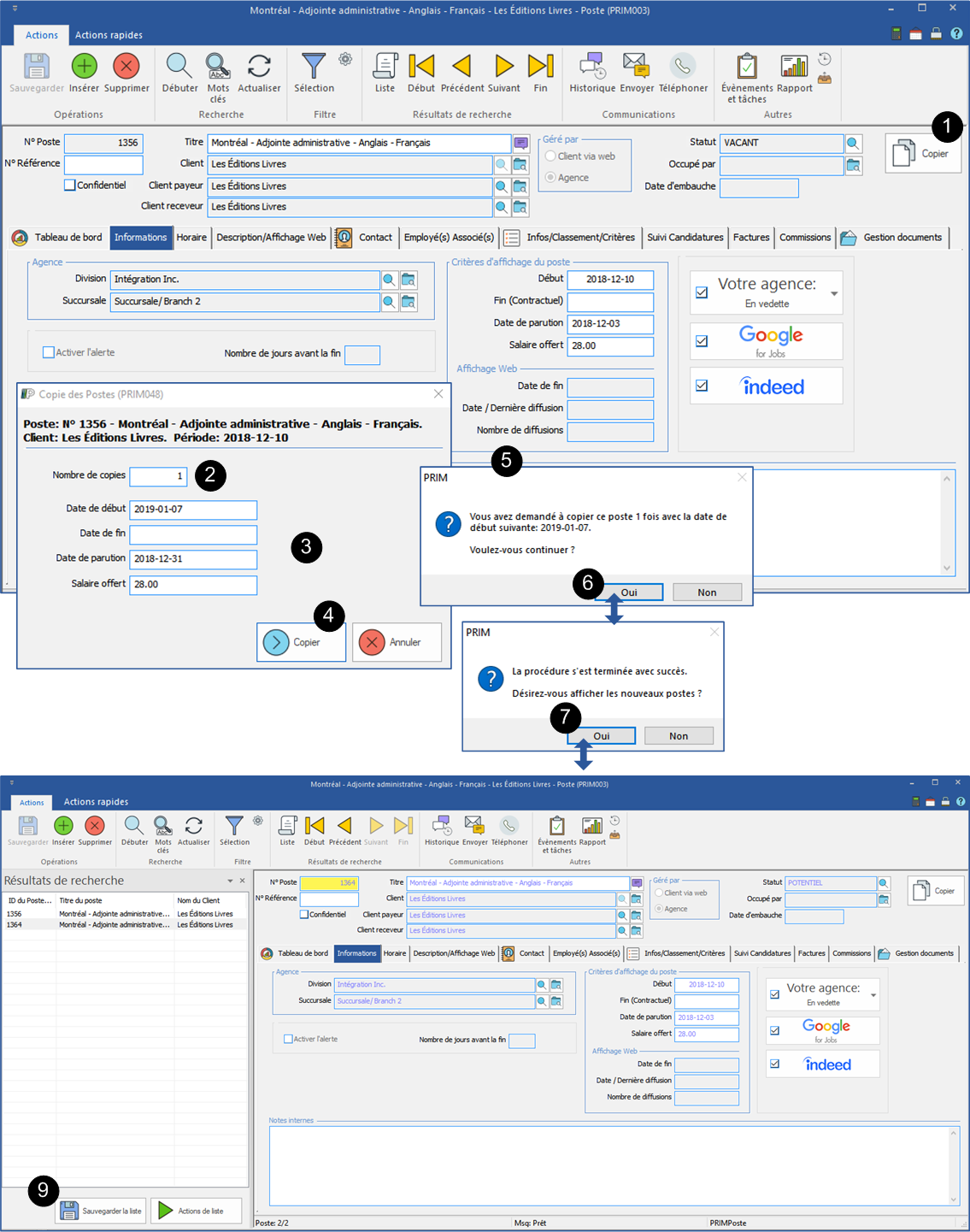Viewport: 970px width, 1232px height.
Task: Toggle Confidentiel checkbox in bottom window
Action: pyautogui.click(x=304, y=914)
